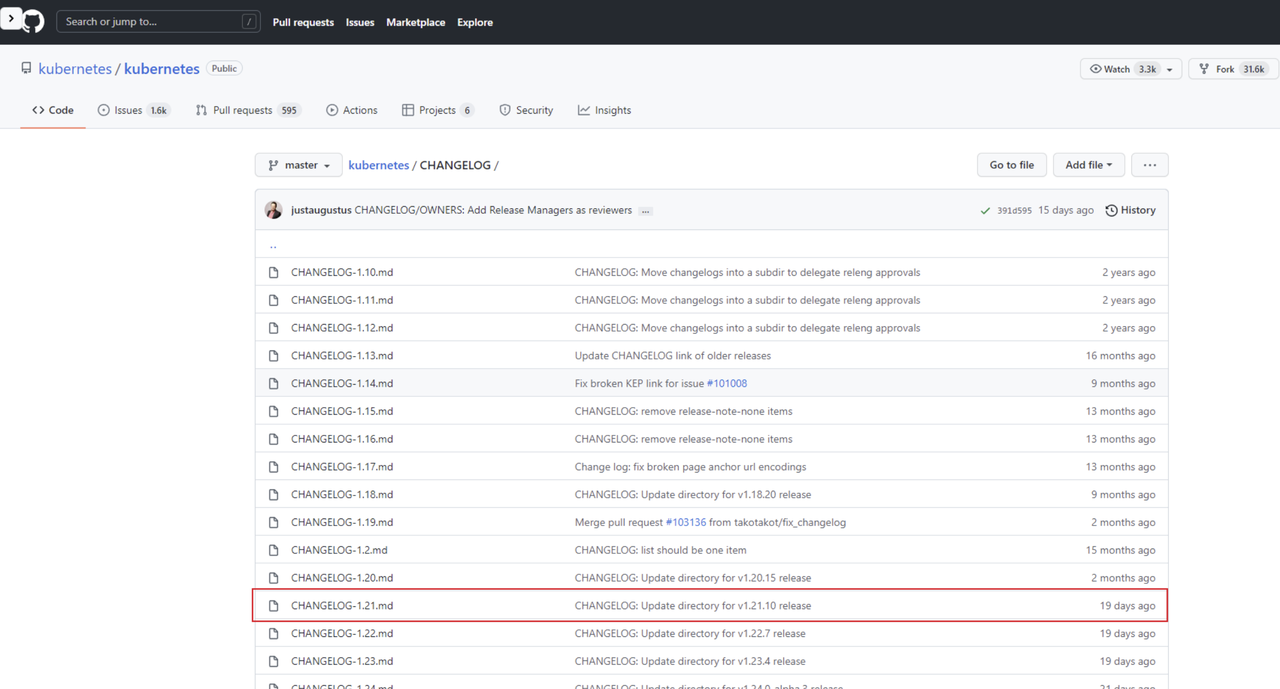Open CHANGELOG-1.18.md file
The image size is (1280, 689).
342,494
